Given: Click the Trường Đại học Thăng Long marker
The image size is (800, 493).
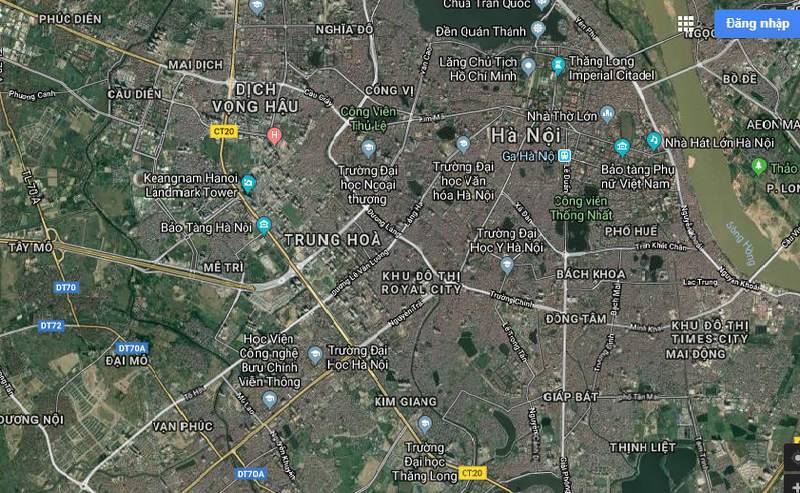Looking at the screenshot, I should point(425,425).
